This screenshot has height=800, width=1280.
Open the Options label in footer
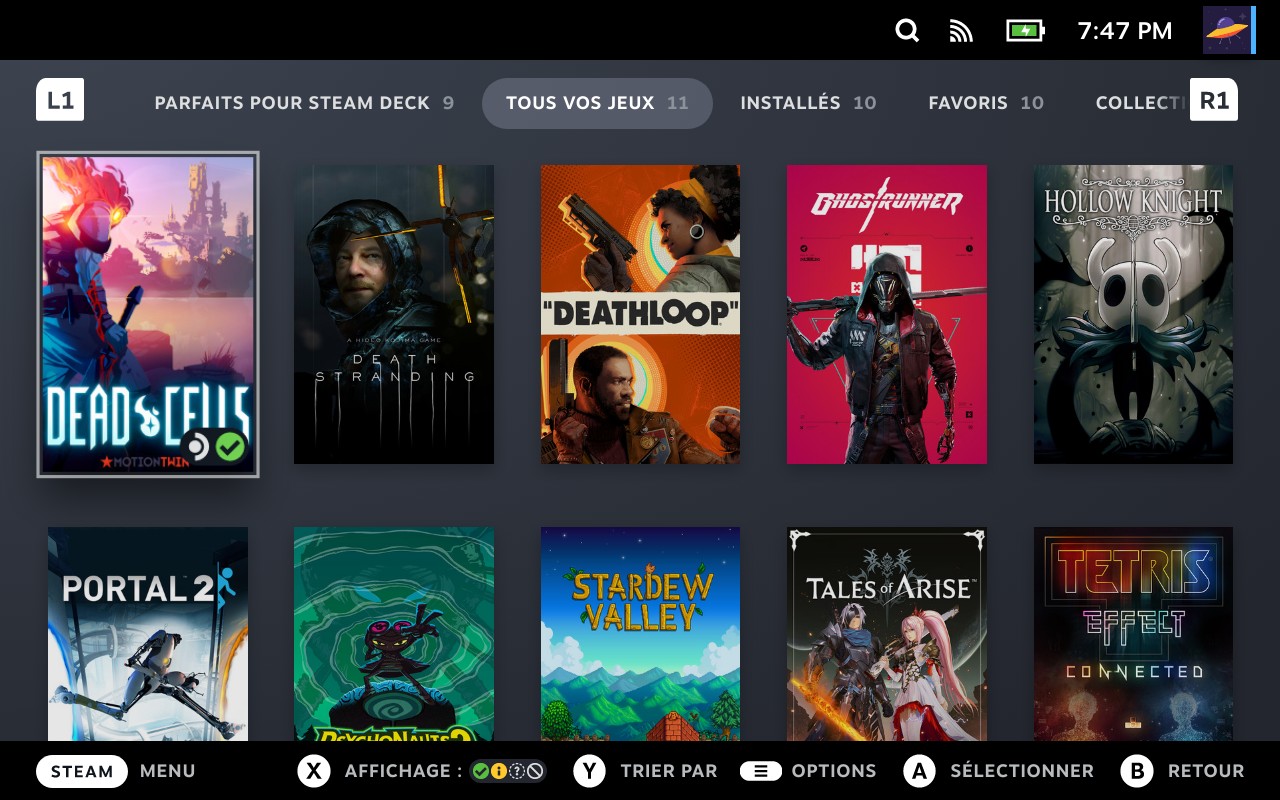[x=834, y=771]
